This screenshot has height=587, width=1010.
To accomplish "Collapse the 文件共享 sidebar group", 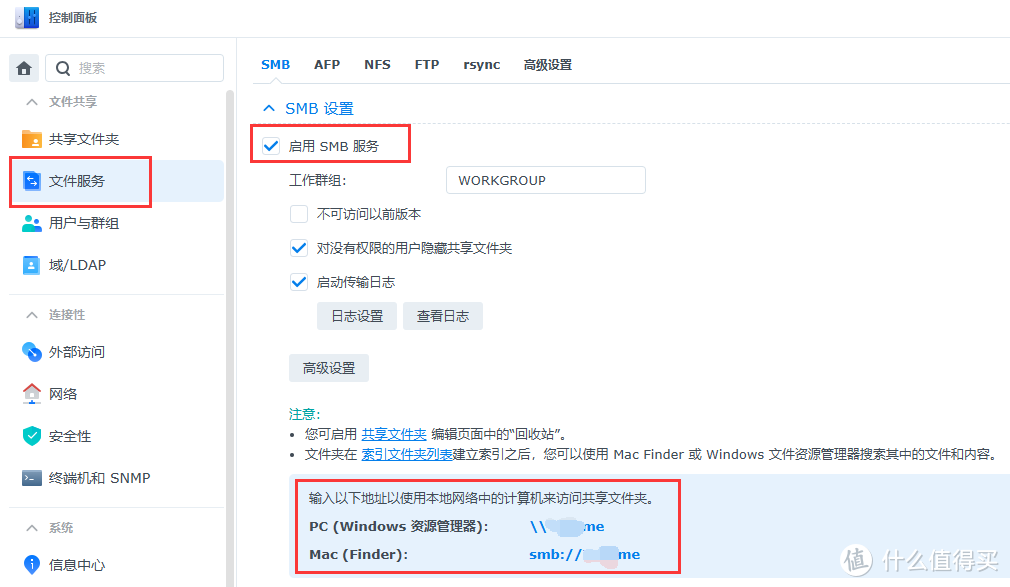I will [x=32, y=99].
